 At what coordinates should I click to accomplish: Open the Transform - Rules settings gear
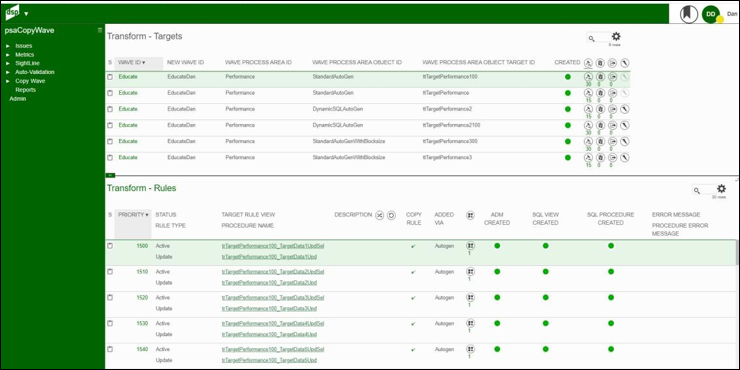tap(721, 189)
